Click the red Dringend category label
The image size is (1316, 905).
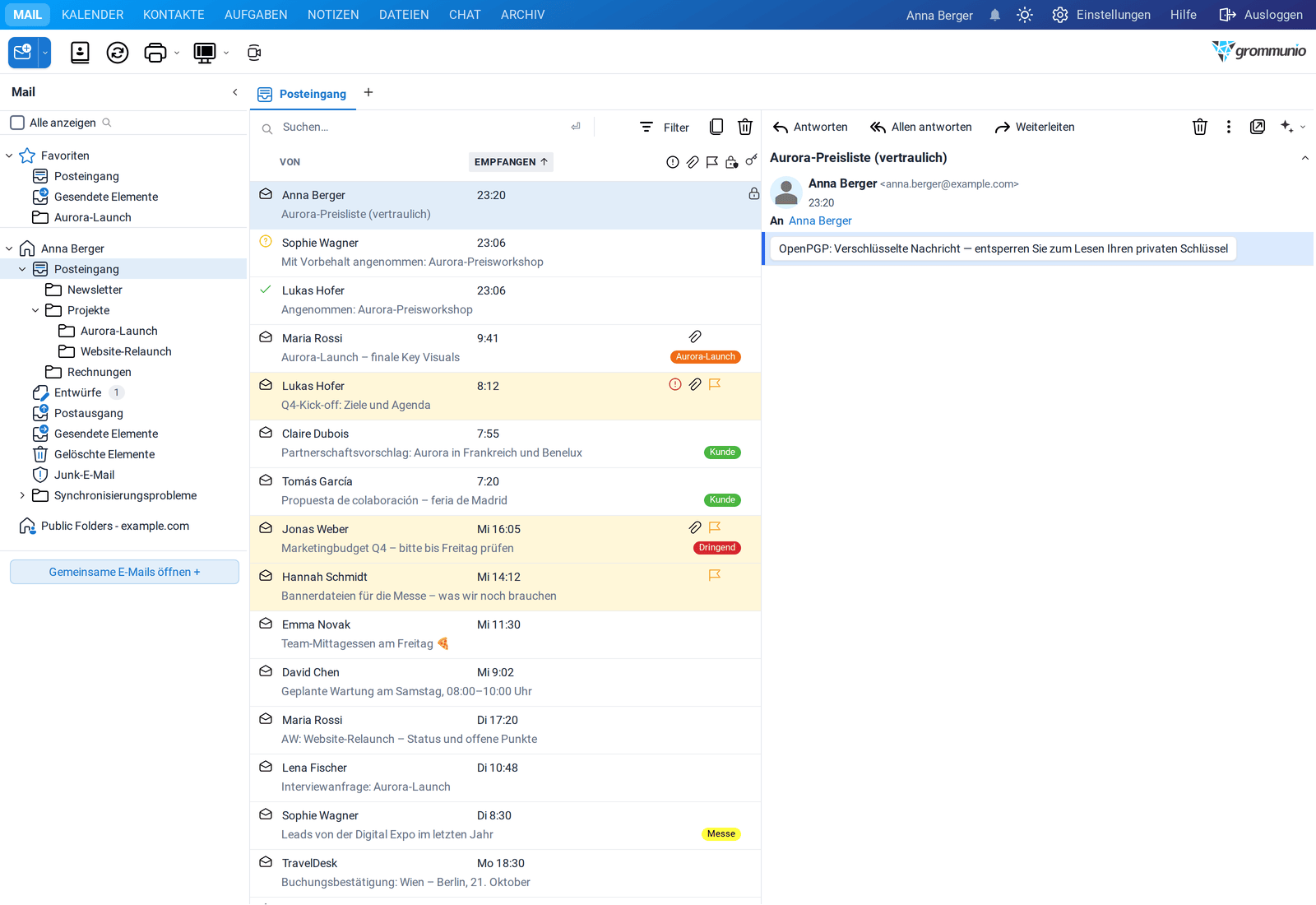pos(717,548)
